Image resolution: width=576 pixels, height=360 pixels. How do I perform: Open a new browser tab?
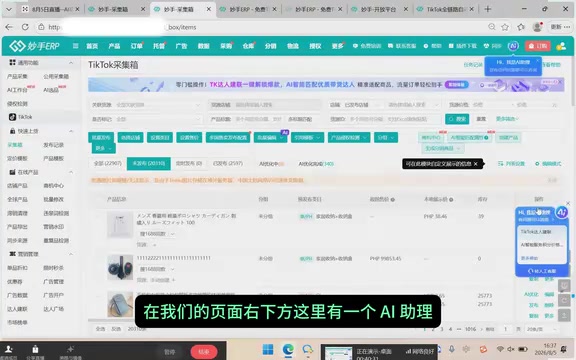[x=487, y=9]
